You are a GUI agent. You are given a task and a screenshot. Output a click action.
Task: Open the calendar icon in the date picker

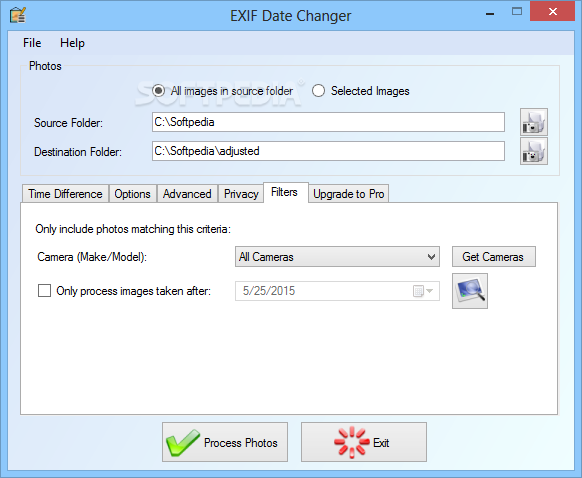click(418, 291)
